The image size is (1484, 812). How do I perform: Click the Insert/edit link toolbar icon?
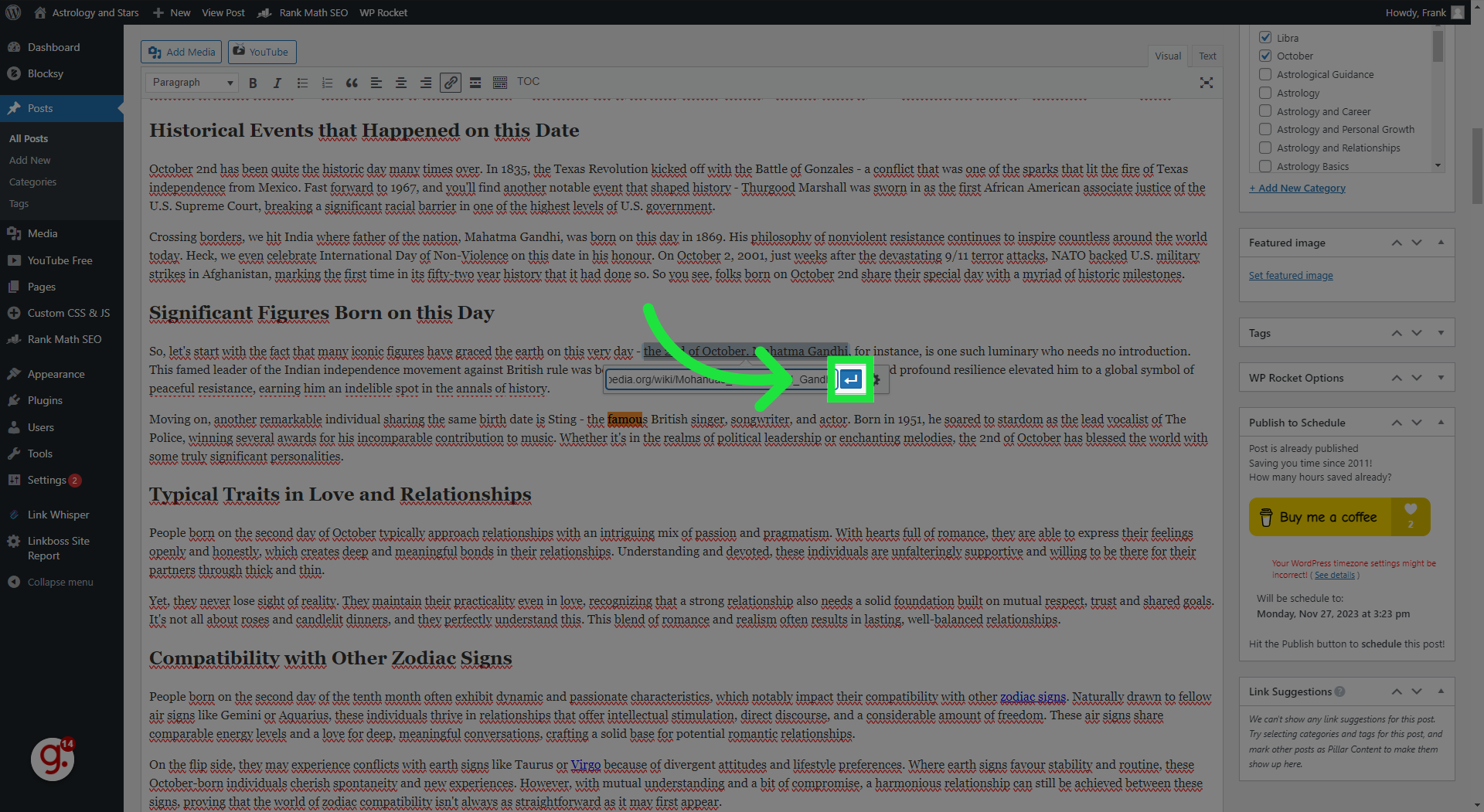[x=451, y=83]
